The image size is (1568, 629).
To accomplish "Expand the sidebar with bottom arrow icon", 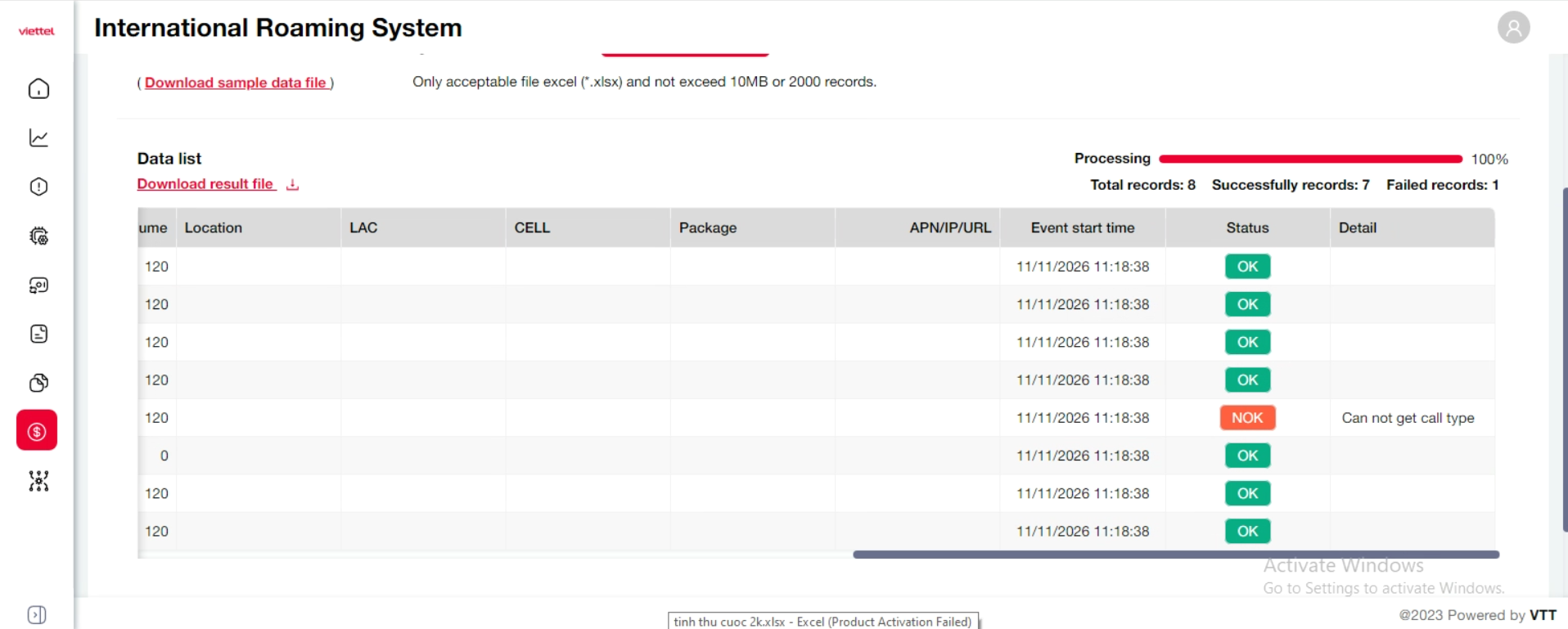I will coord(37,614).
